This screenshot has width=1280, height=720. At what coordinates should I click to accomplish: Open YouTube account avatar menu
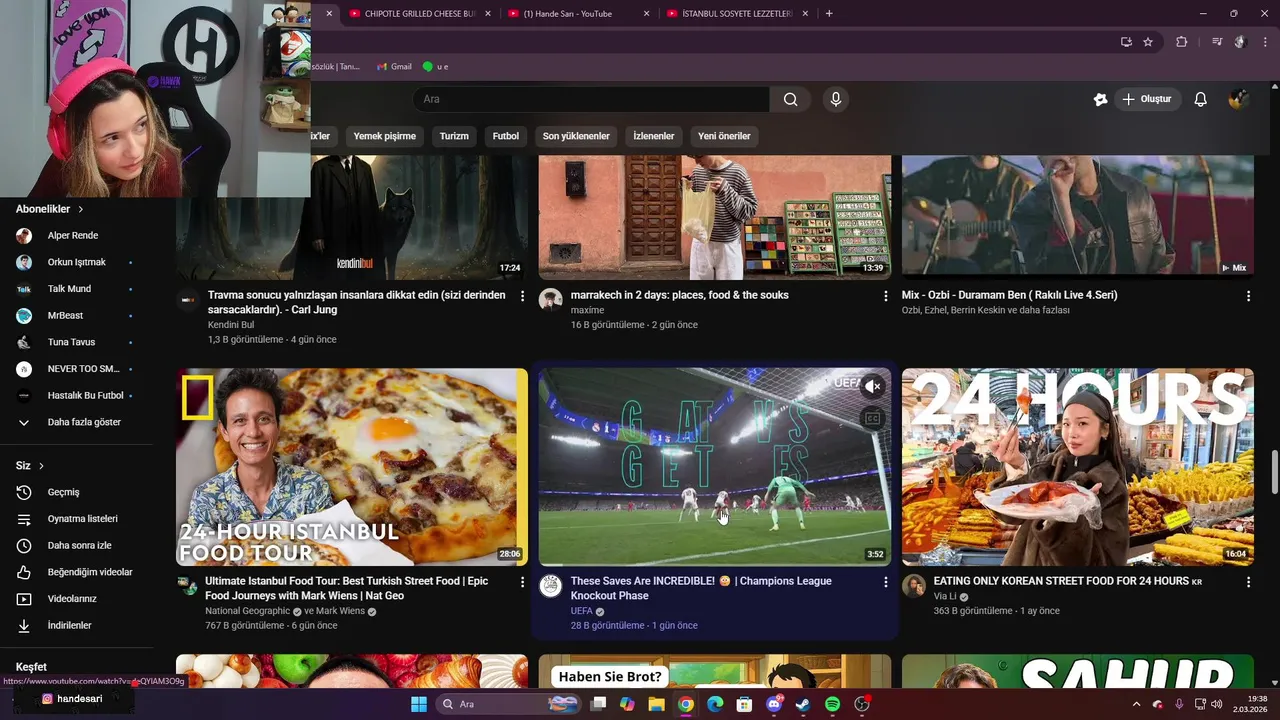pos(1238,99)
